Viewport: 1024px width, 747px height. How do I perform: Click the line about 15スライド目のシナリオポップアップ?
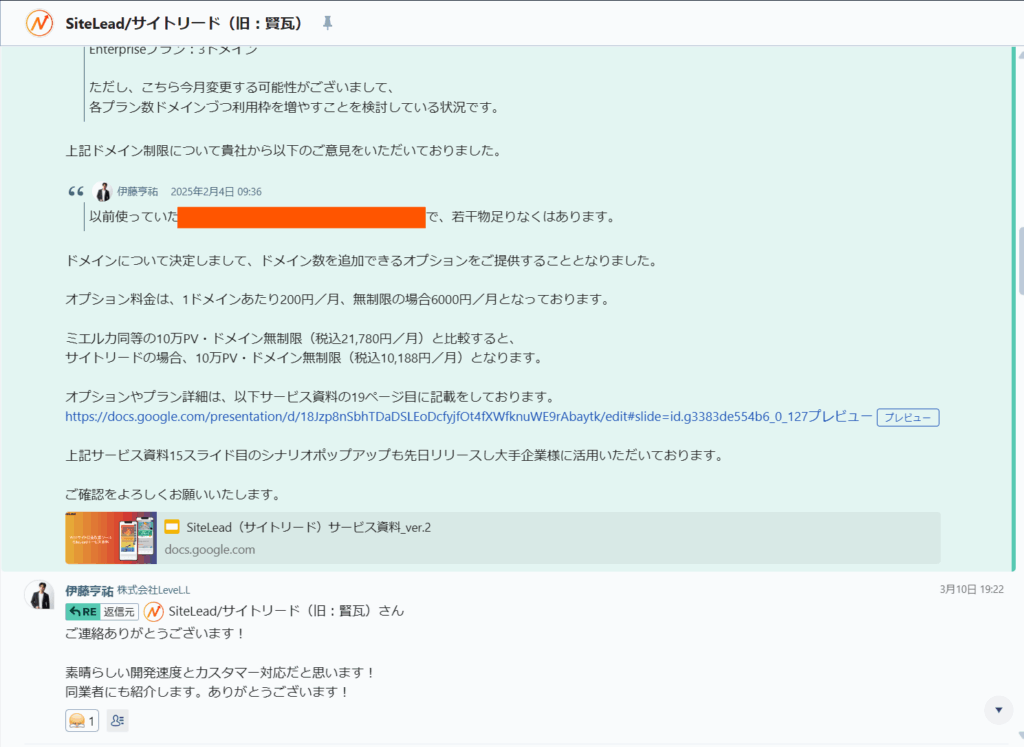tap(396, 455)
